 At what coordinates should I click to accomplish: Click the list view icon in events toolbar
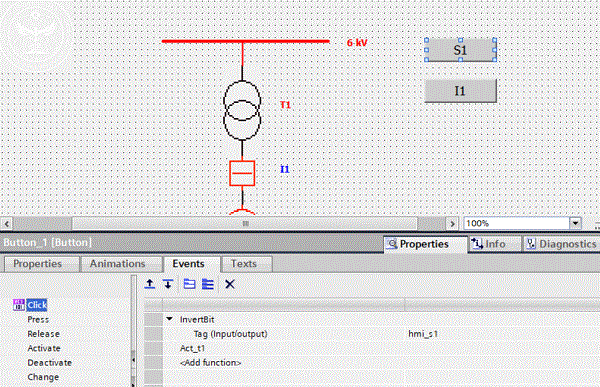point(208,284)
